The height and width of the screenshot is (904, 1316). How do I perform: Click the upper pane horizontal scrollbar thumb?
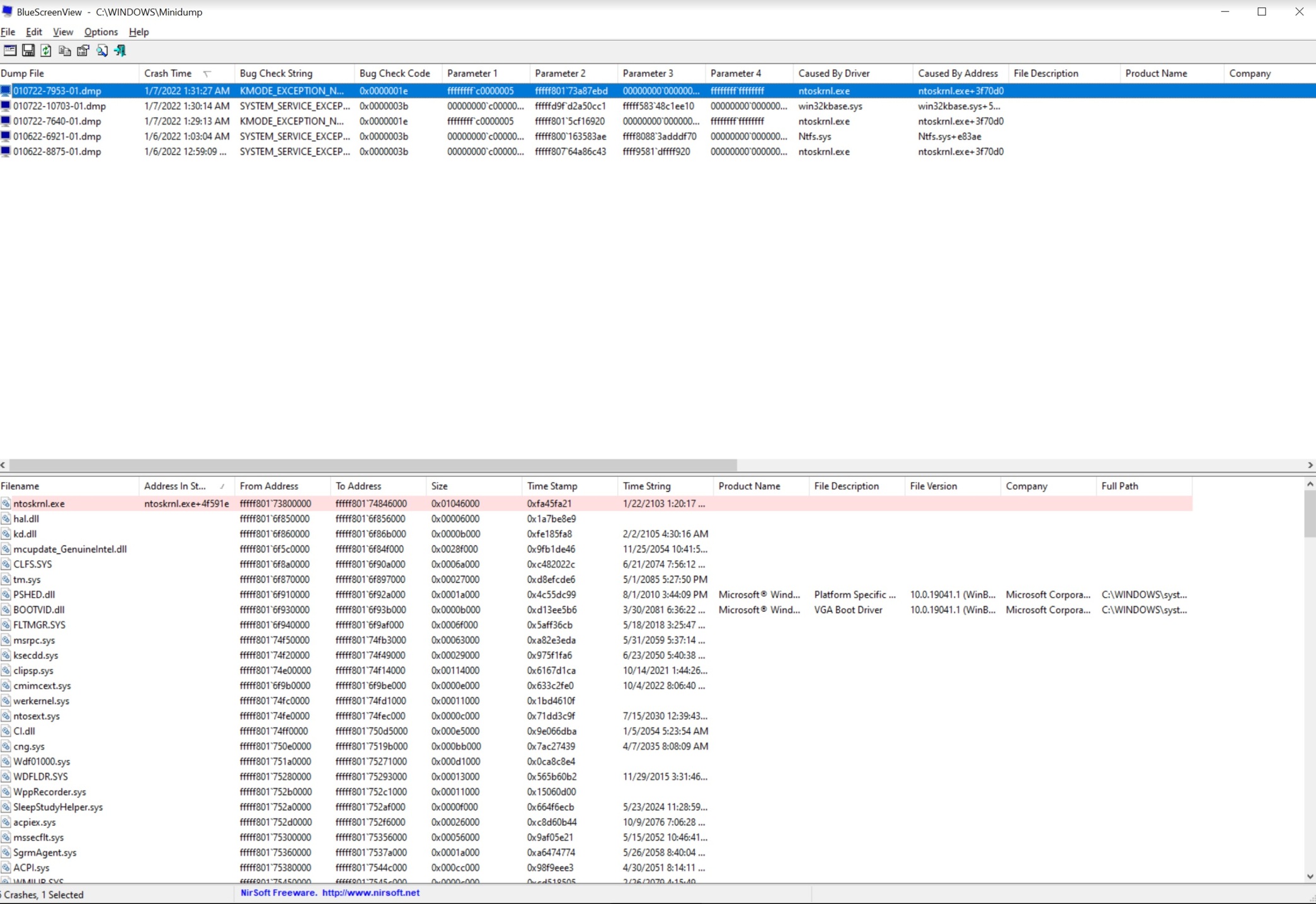pyautogui.click(x=373, y=465)
